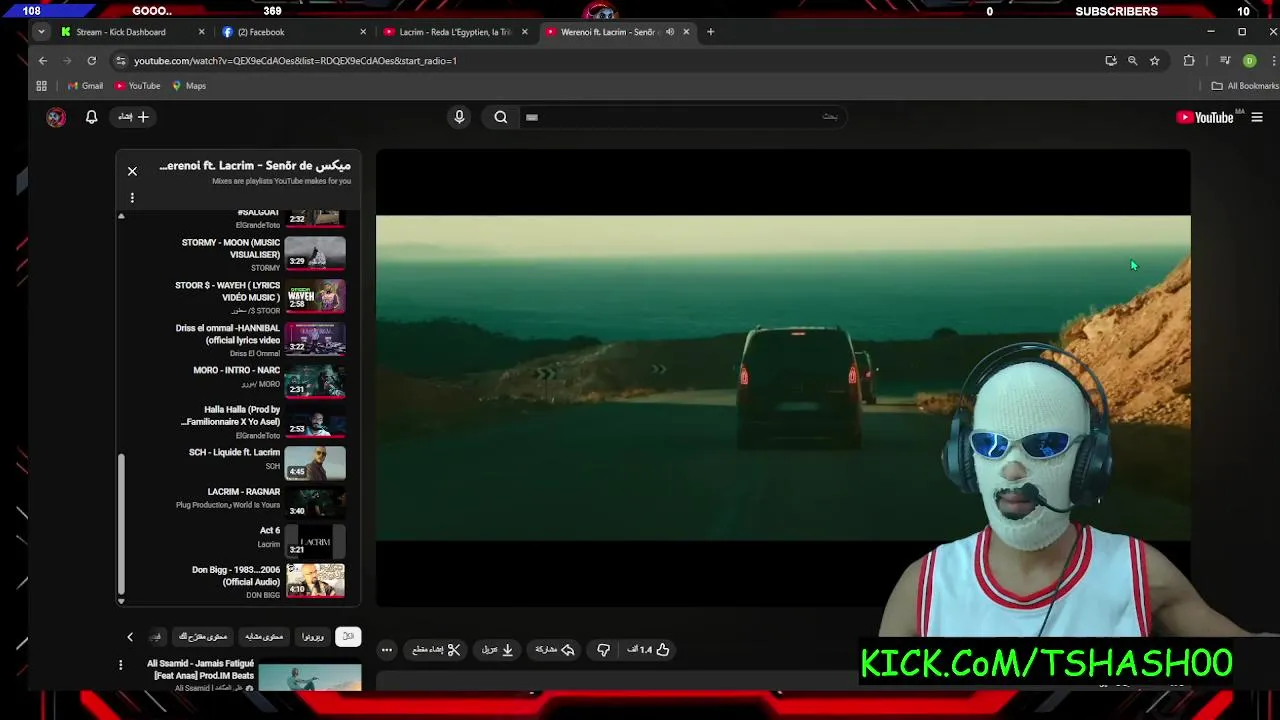Open the Maps bookmark
This screenshot has height=720, width=1280.
[x=189, y=86]
